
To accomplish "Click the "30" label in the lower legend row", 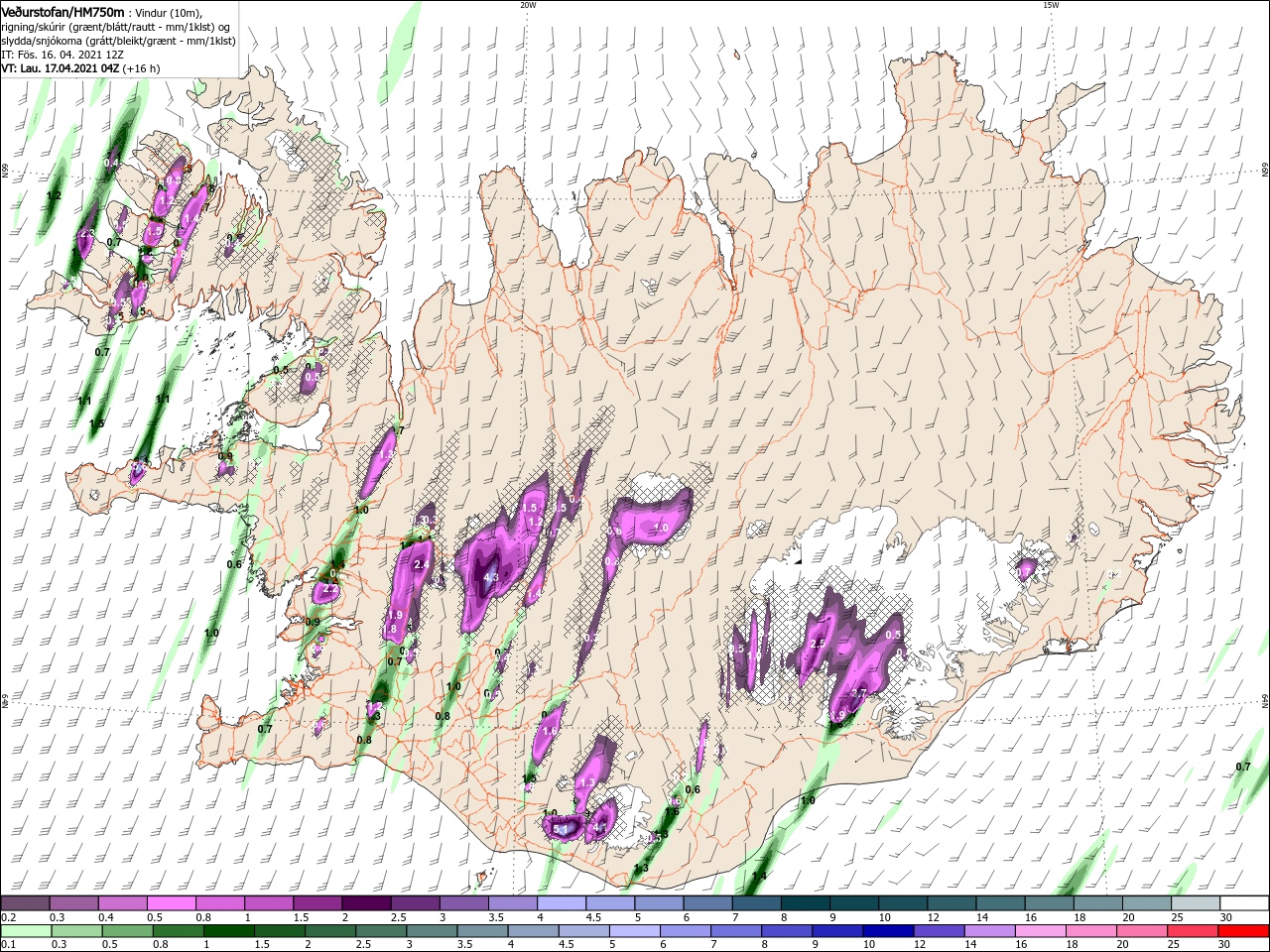I will coord(1223,944).
